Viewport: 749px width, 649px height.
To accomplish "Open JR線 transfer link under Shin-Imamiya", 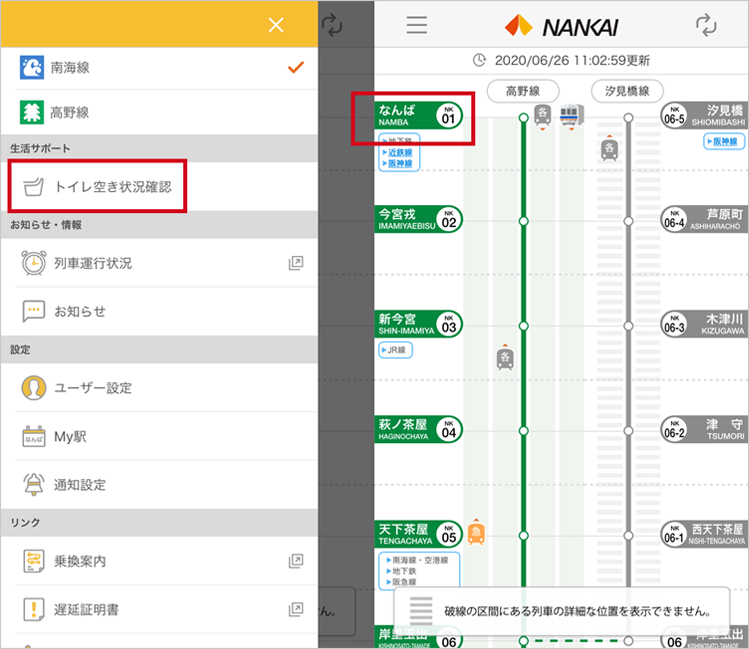I will click(396, 350).
